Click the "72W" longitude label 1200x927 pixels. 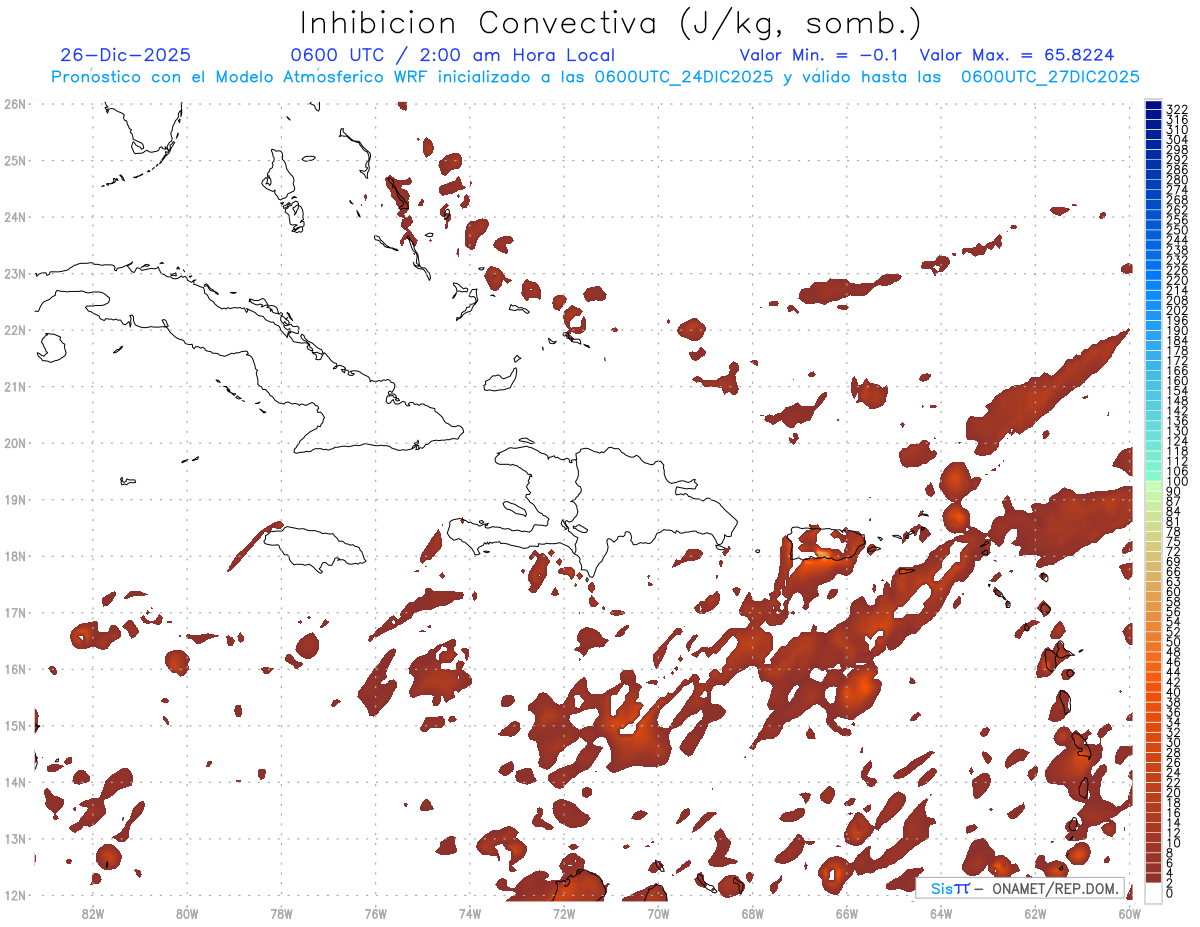564,912
